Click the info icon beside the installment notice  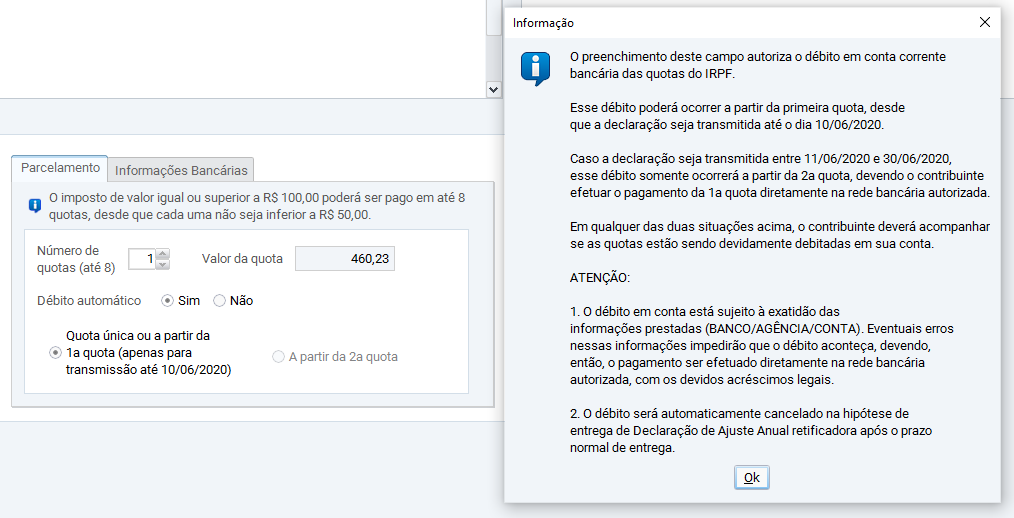35,206
